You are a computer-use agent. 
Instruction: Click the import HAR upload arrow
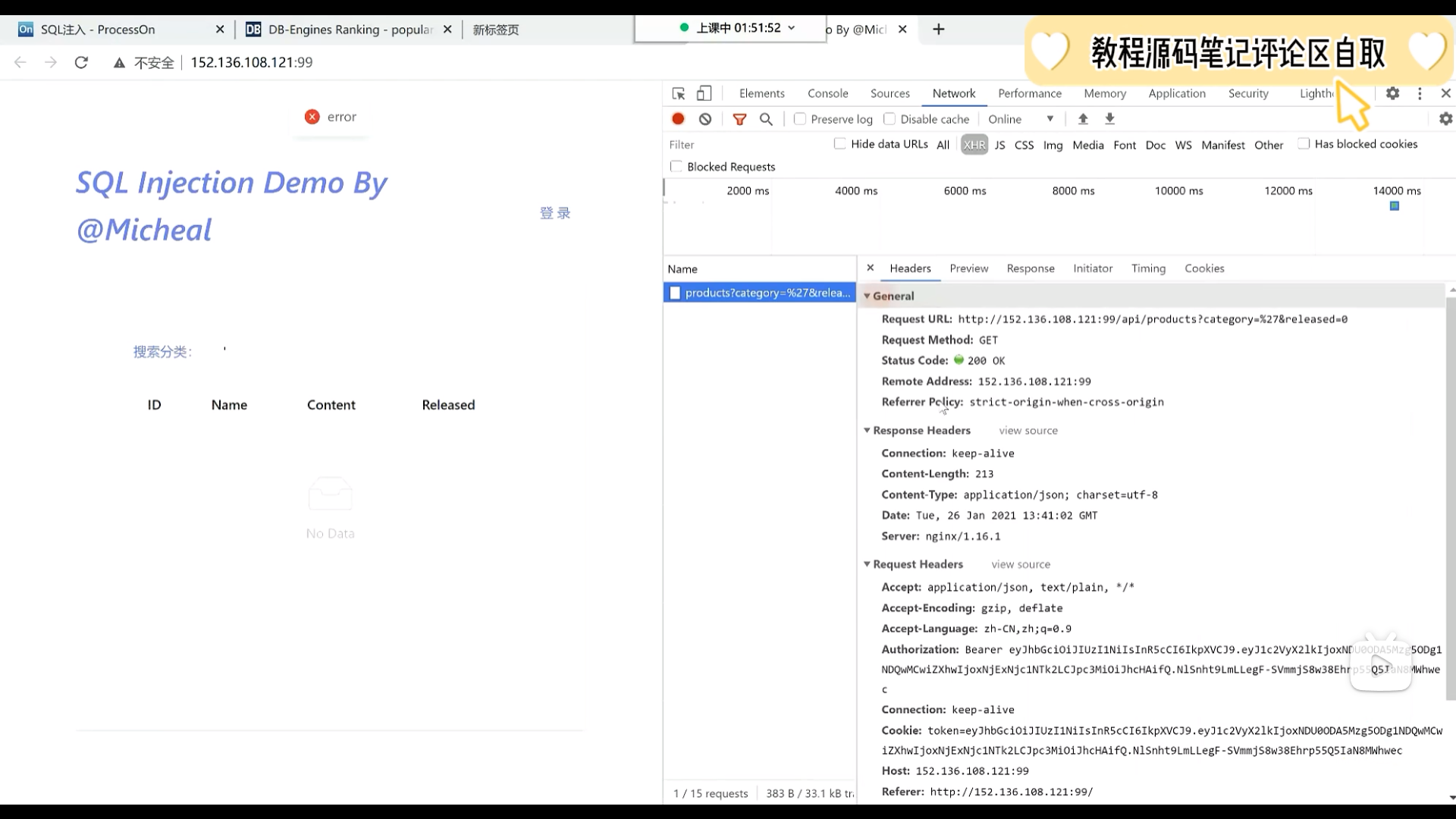(1083, 119)
